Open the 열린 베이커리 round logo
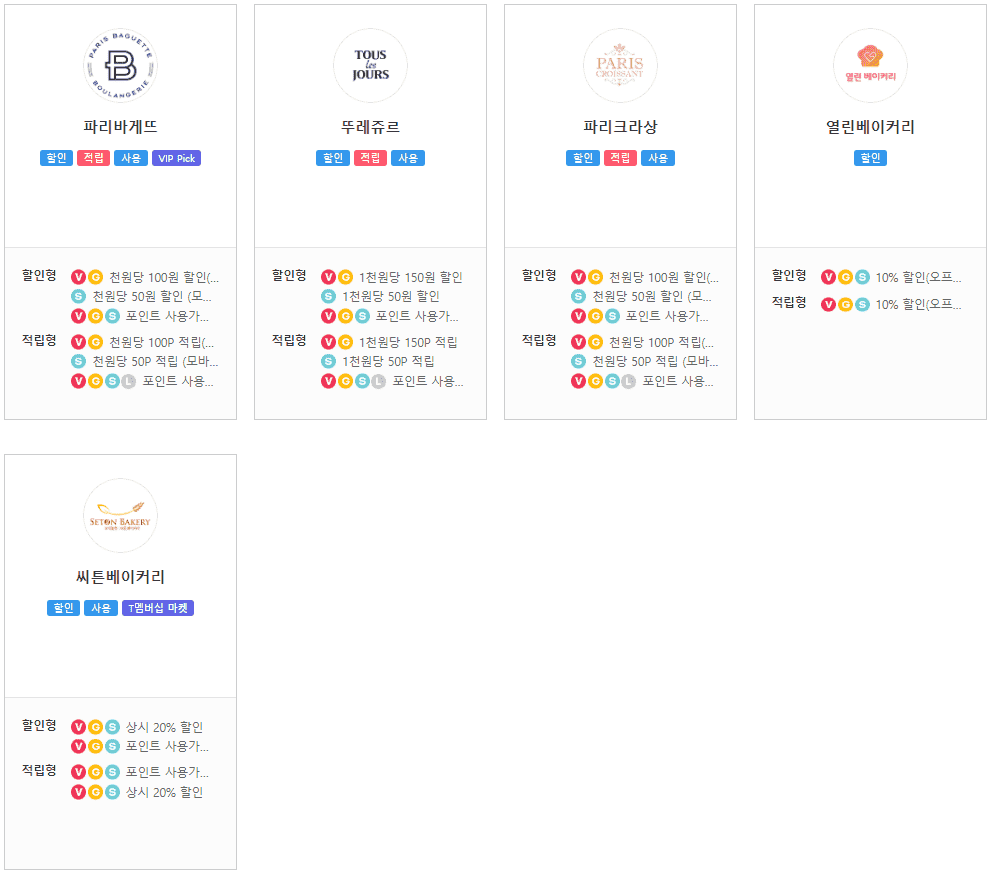 tap(870, 65)
